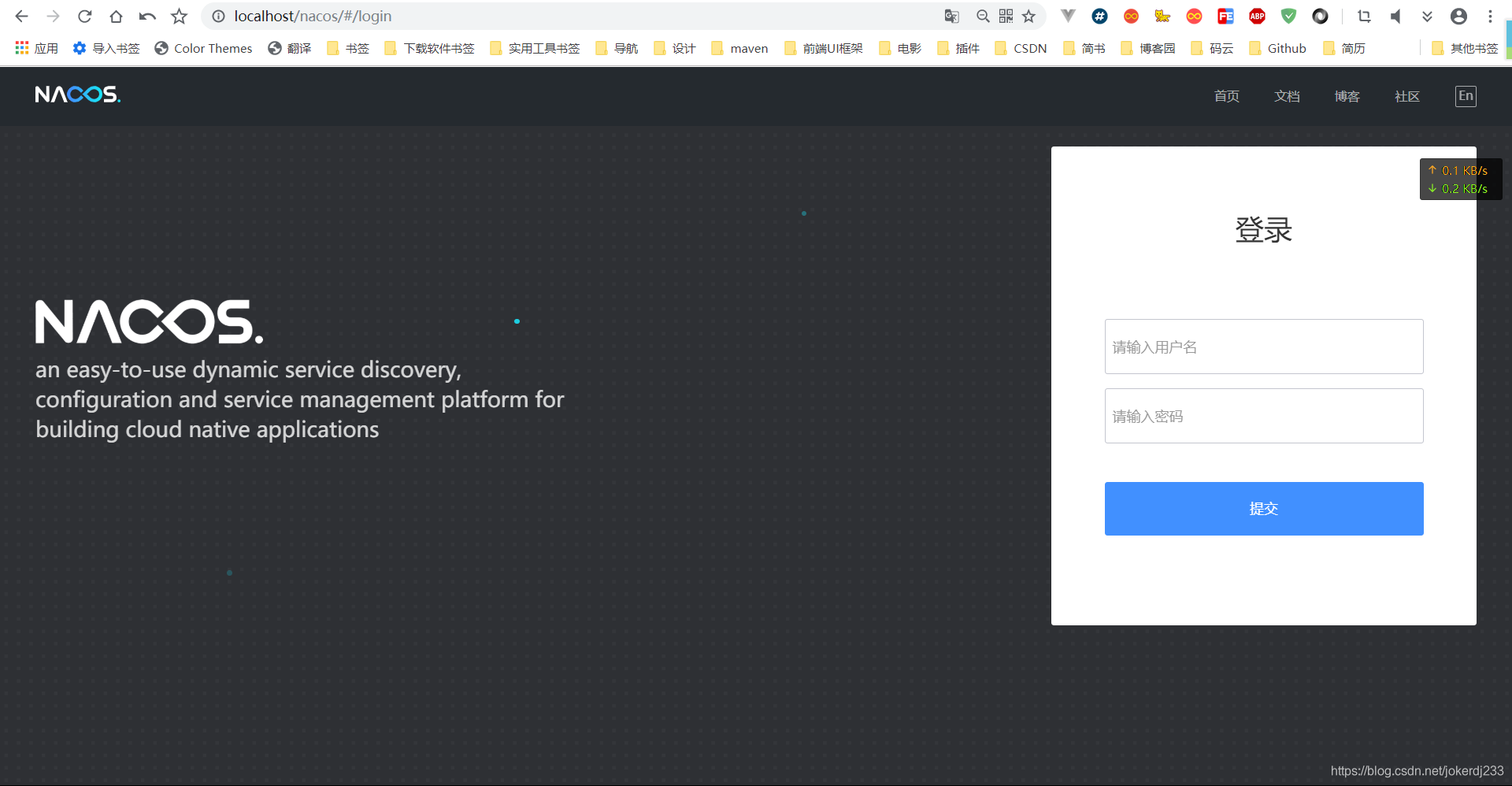This screenshot has width=1512, height=786.
Task: Click the browser forward arrow
Action: click(53, 16)
